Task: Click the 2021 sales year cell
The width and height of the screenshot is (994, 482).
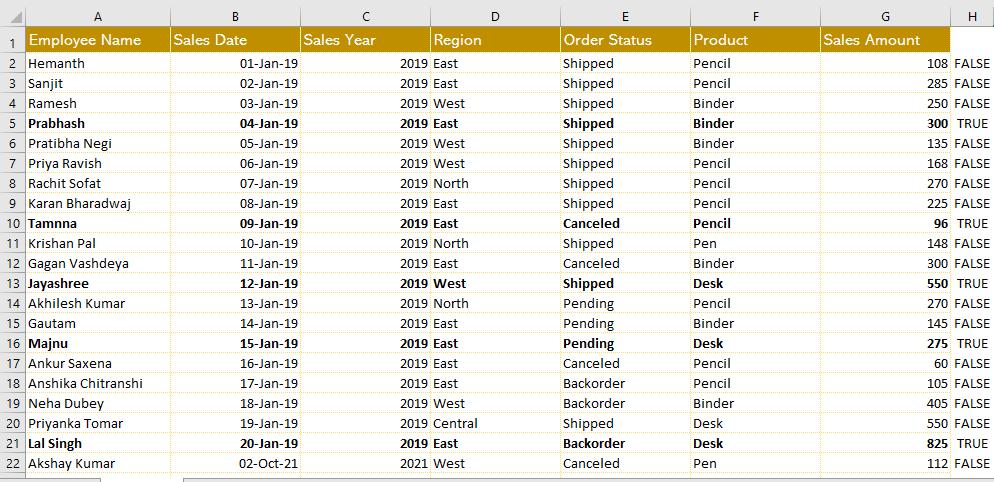Action: (x=365, y=464)
